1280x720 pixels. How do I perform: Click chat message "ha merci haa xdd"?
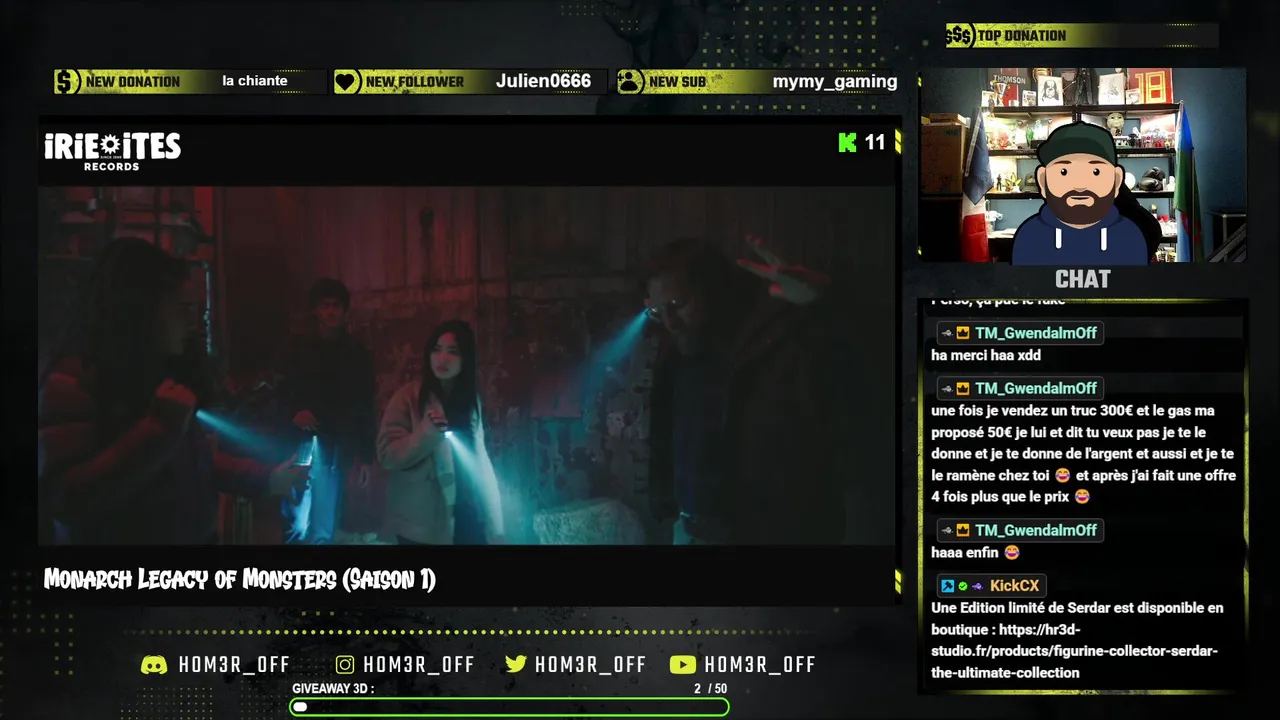point(986,356)
